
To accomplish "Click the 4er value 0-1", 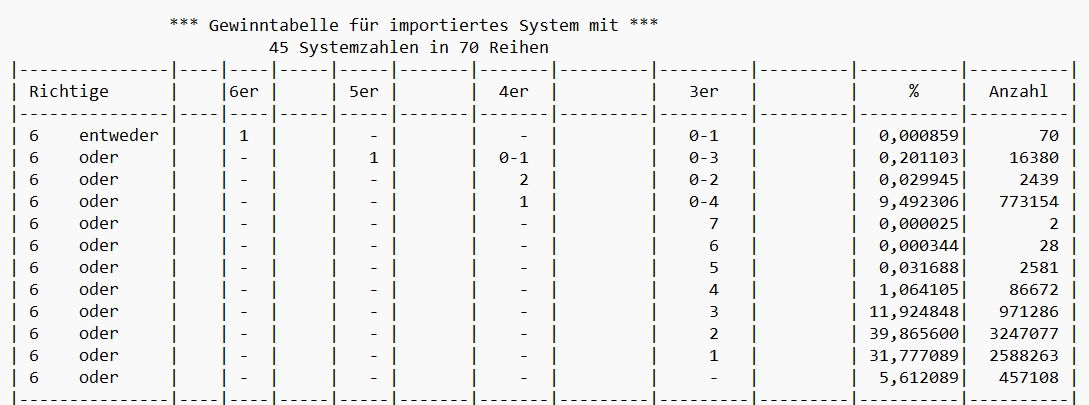I will 513,158.
